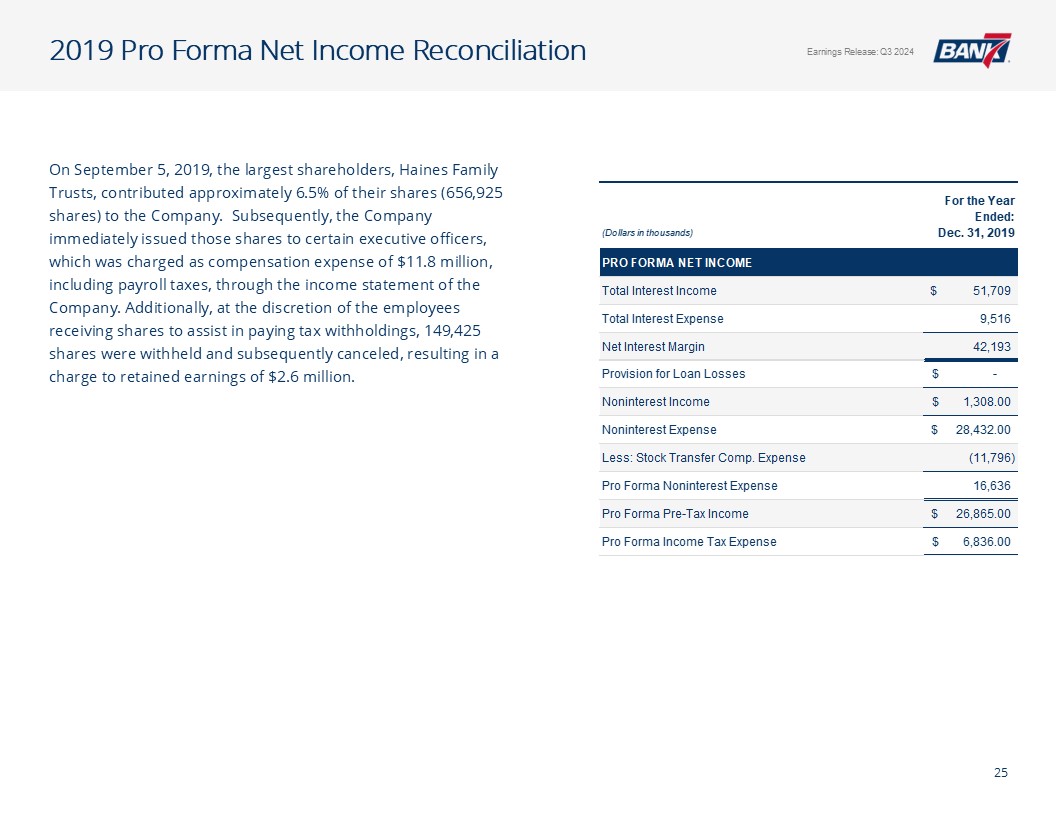Select the 'Provision for Loan Losses' row label

(x=673, y=374)
